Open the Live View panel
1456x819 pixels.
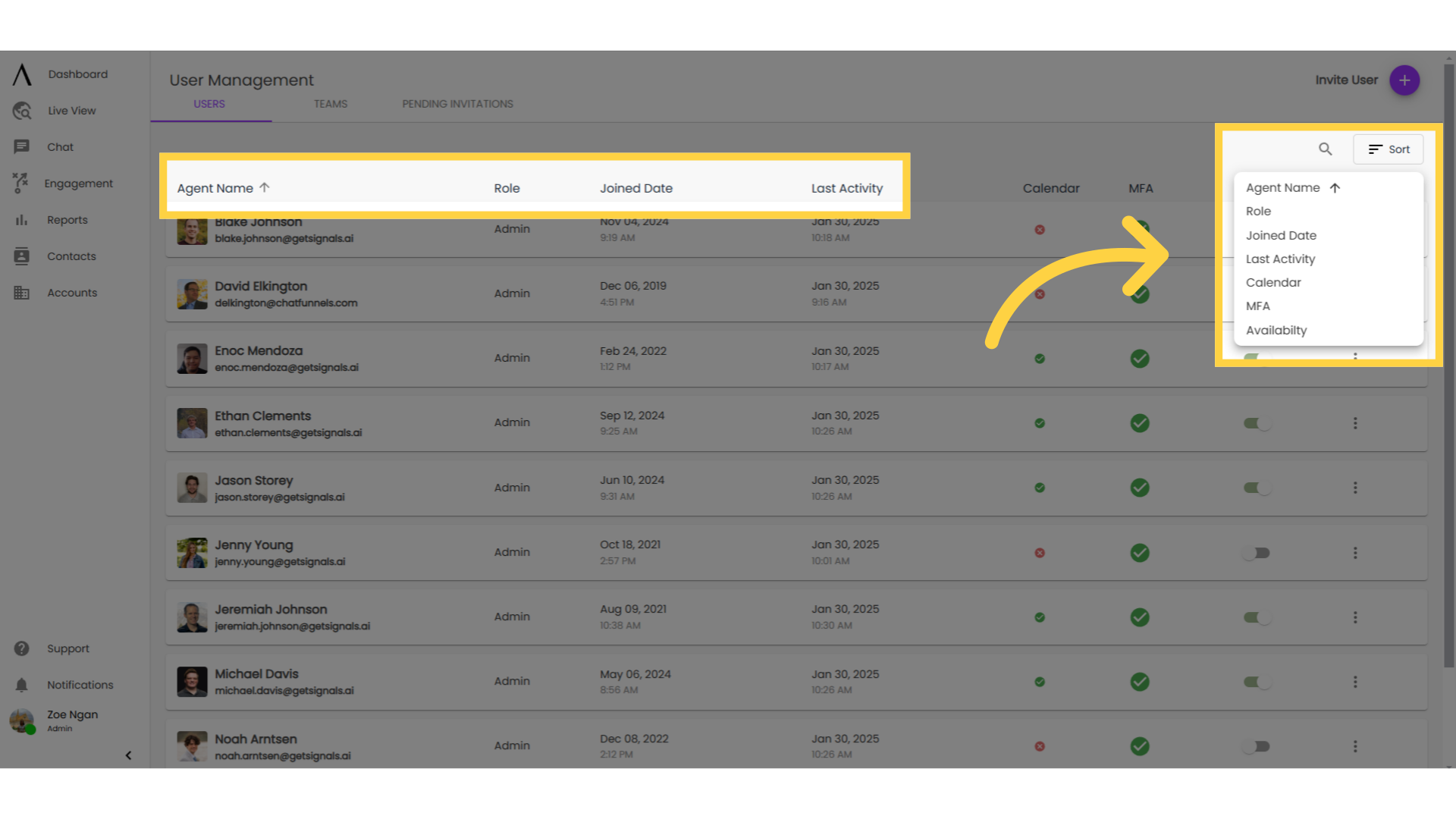point(21,110)
